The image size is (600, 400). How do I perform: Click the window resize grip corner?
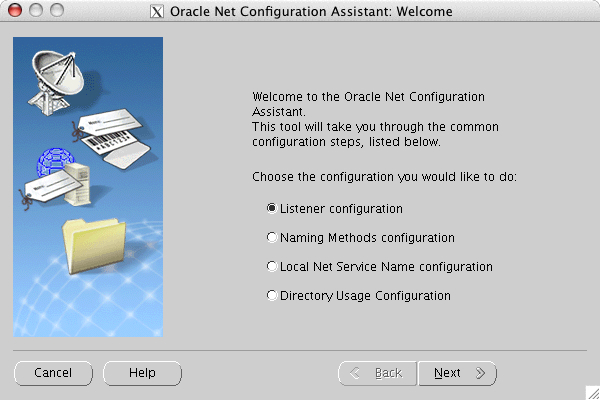pyautogui.click(x=592, y=392)
